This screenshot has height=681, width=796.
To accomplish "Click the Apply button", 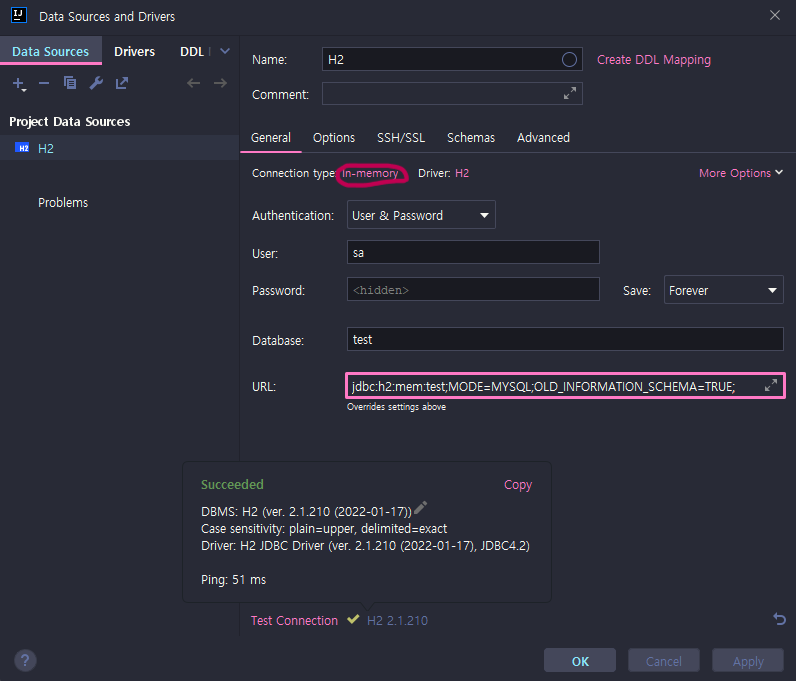I will pyautogui.click(x=748, y=661).
